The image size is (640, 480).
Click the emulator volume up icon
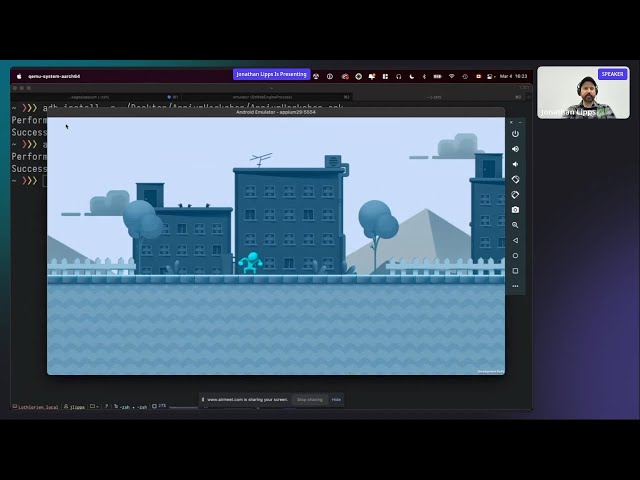[x=515, y=149]
